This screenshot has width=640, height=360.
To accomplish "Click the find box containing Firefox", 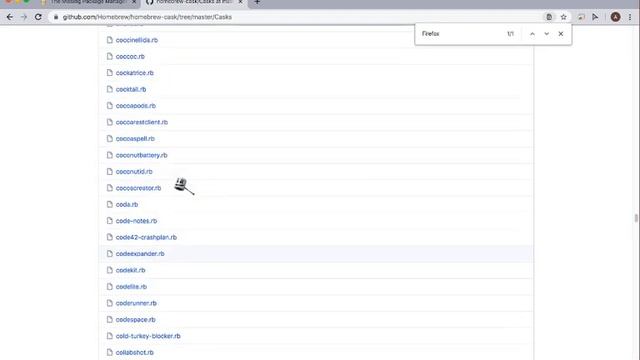I will tap(461, 34).
